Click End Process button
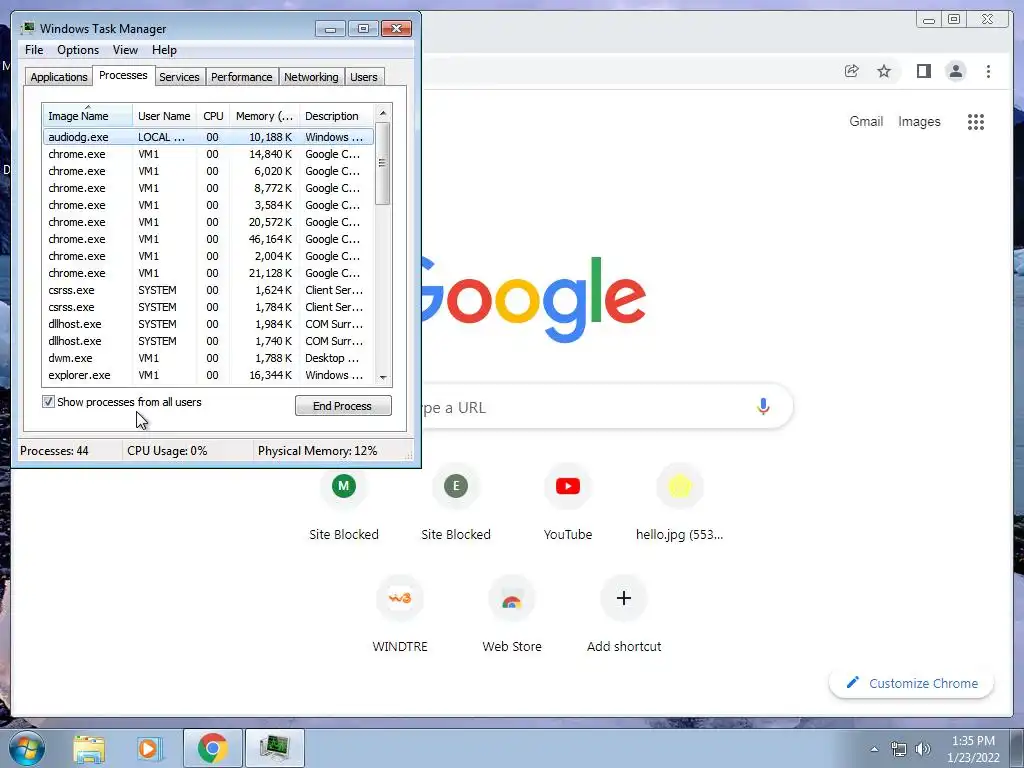Screen dimensions: 1024x768 [343, 406]
